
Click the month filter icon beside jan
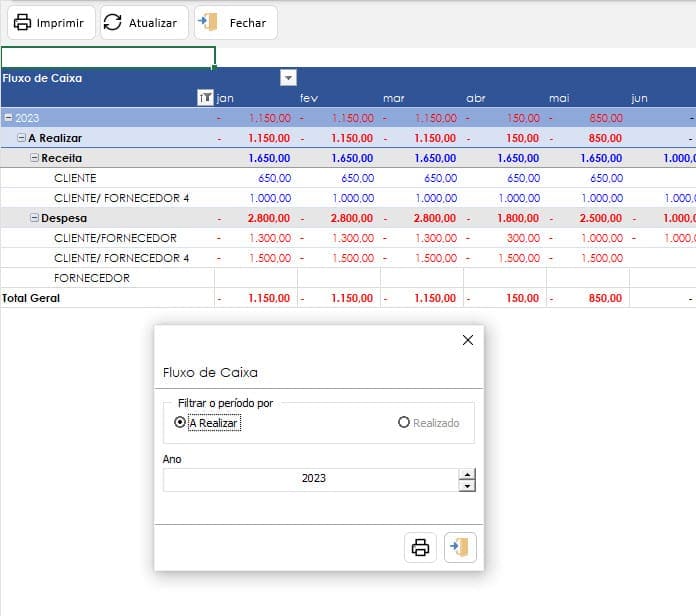(x=205, y=98)
